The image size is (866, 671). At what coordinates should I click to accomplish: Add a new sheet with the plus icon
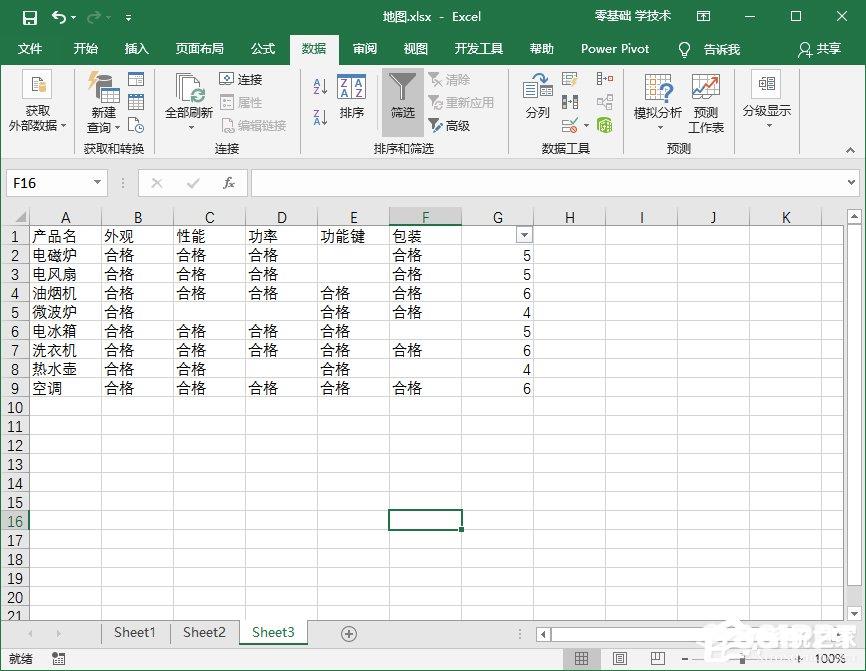point(348,633)
